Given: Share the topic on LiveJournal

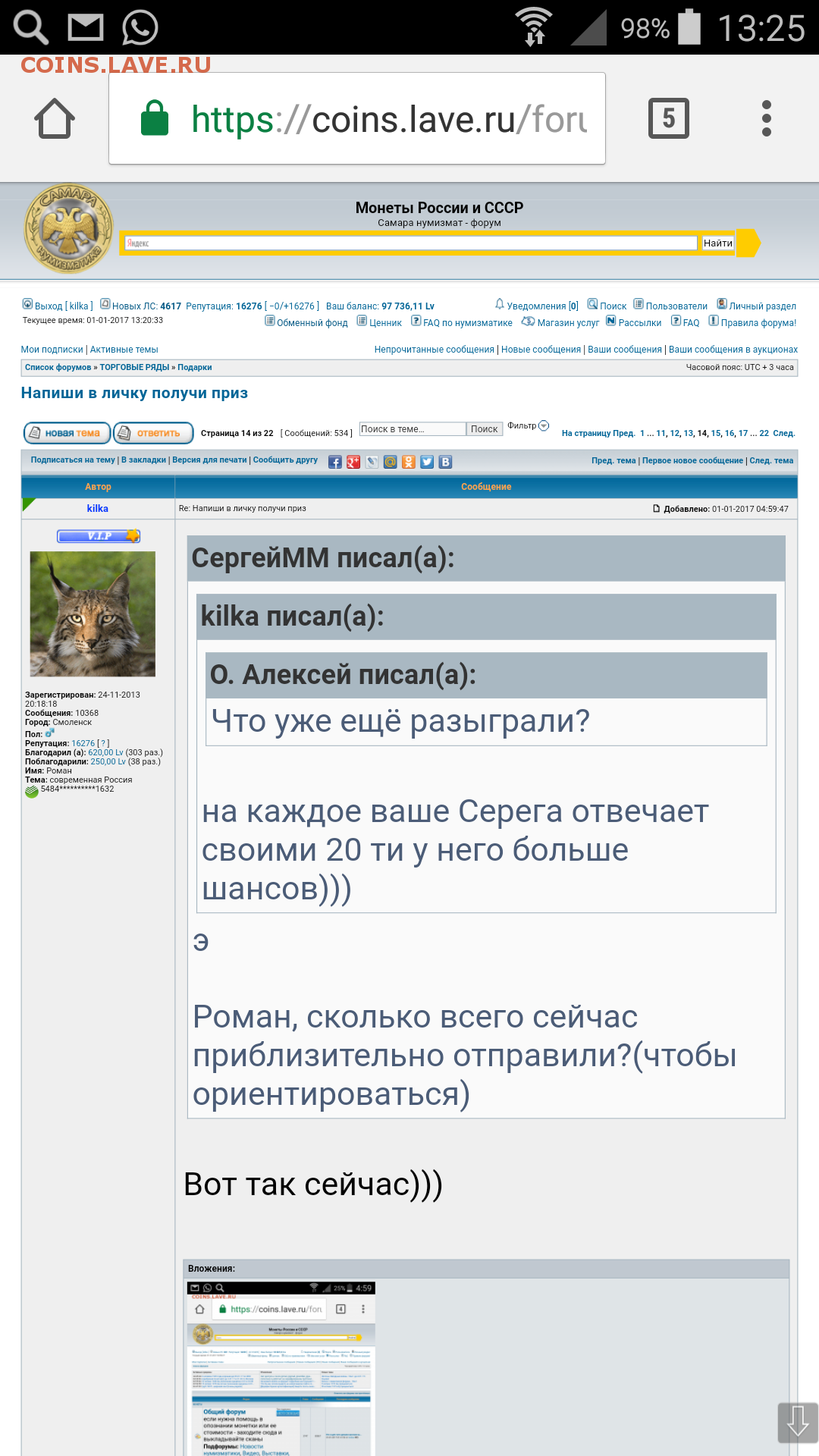Looking at the screenshot, I should pos(372,462).
